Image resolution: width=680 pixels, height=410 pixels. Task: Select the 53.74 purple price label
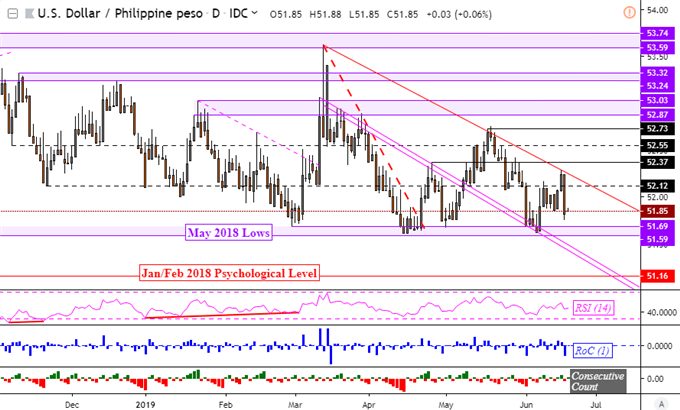click(657, 33)
